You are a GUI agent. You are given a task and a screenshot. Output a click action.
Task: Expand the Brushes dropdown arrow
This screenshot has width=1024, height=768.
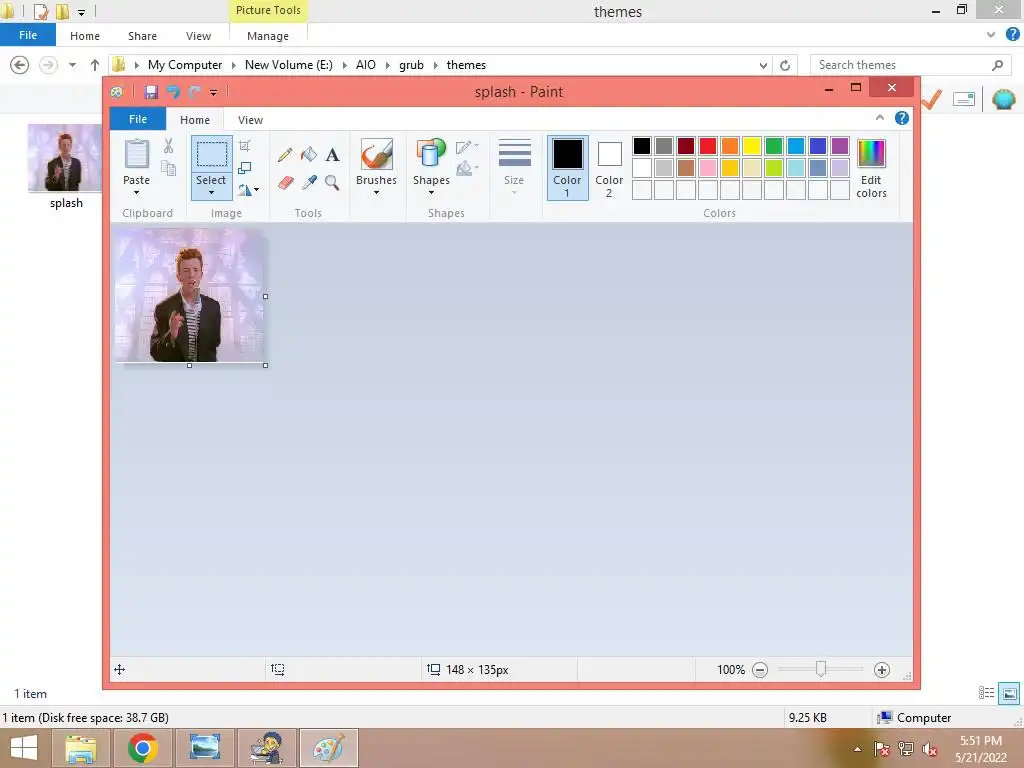376,193
